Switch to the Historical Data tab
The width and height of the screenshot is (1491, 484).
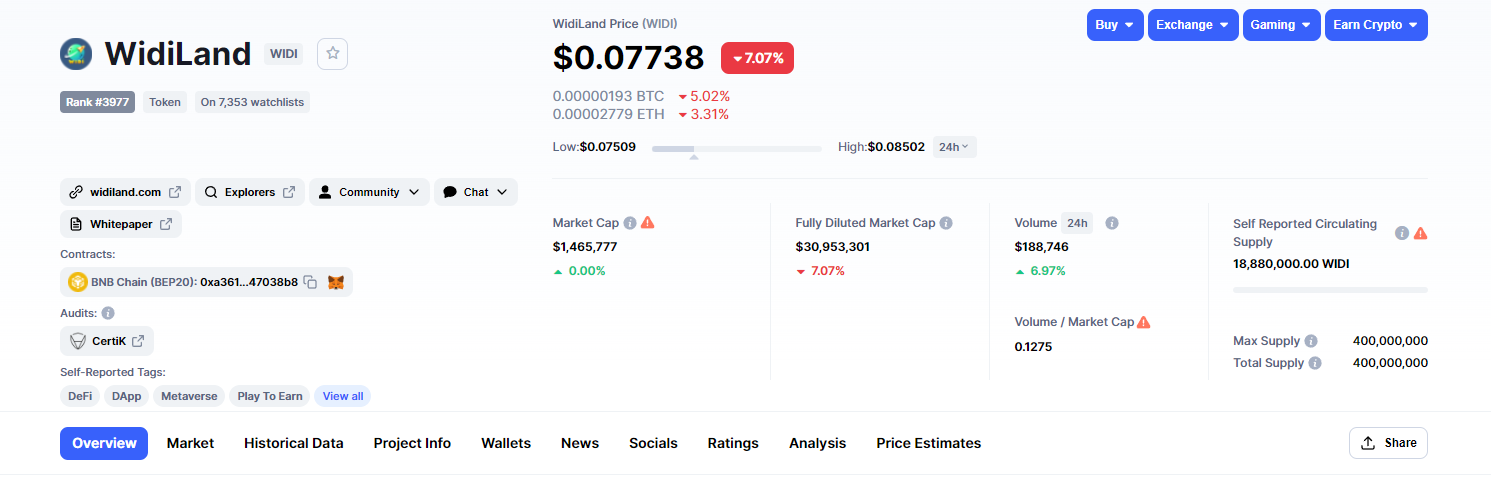click(x=294, y=443)
